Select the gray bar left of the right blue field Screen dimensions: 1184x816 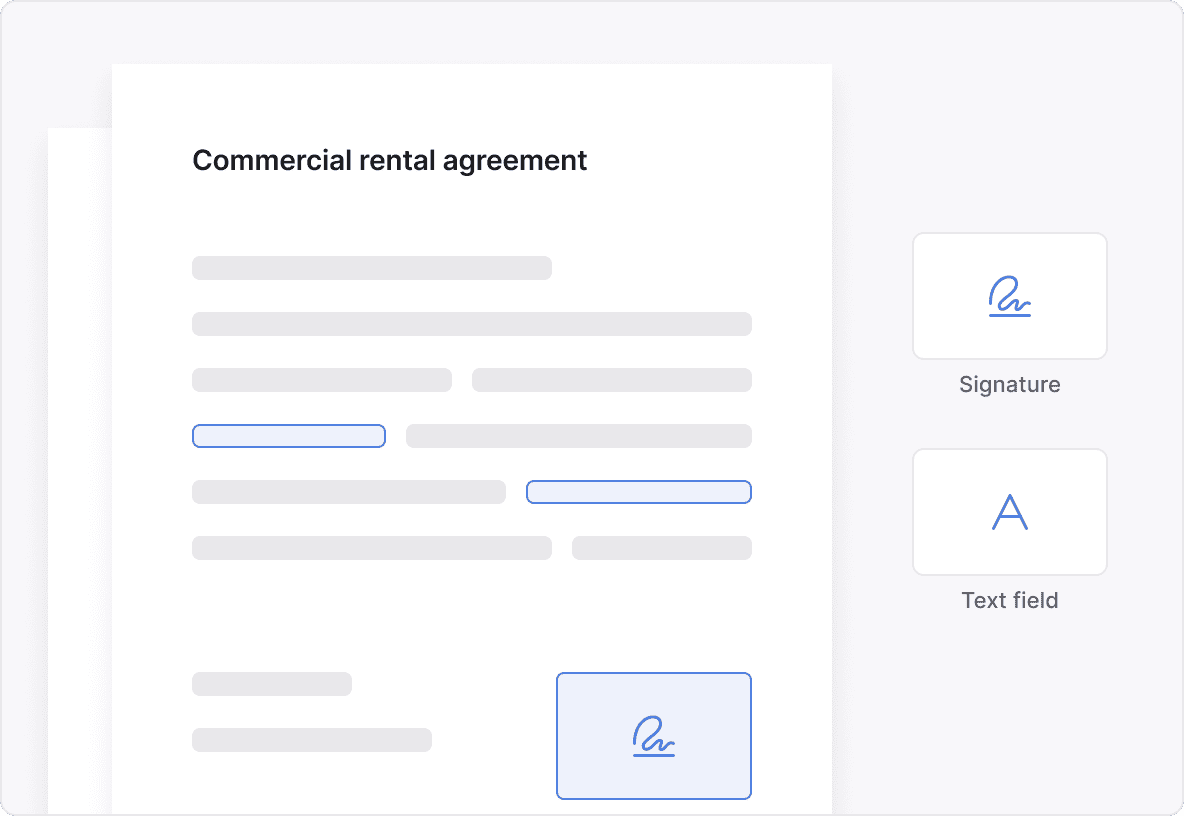click(348, 492)
